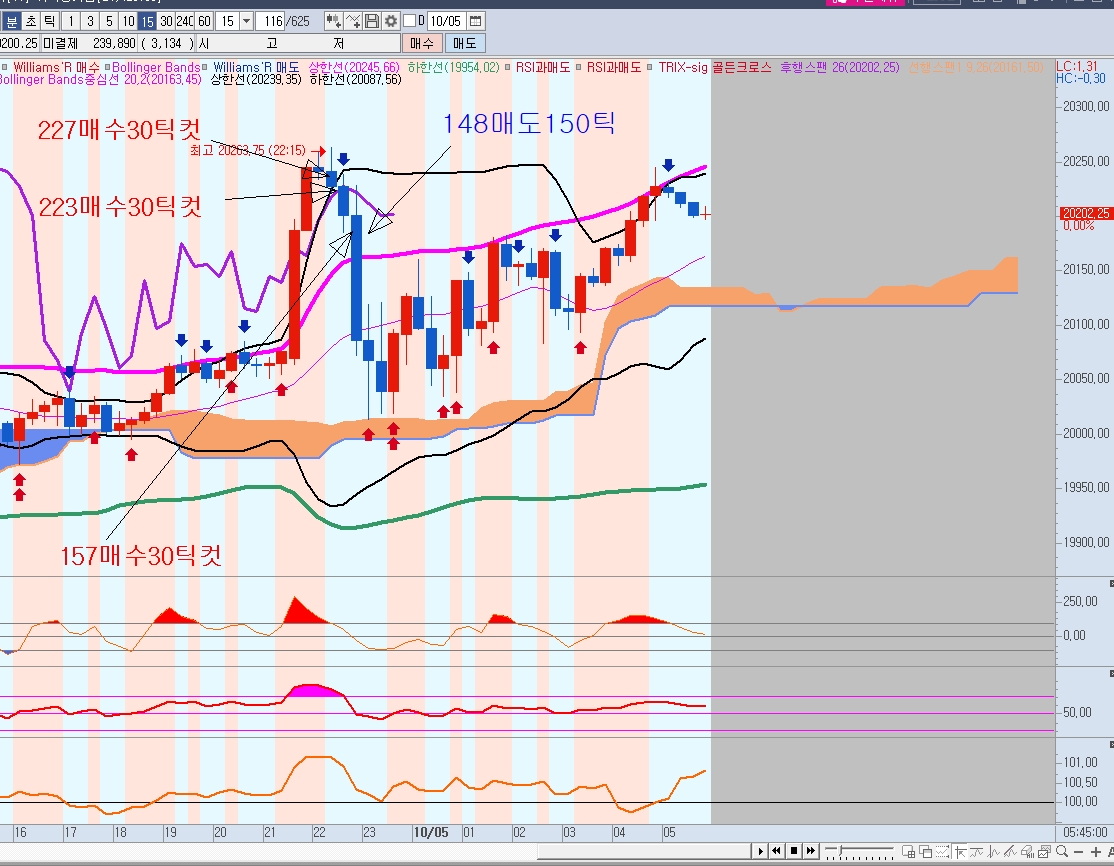The width and height of the screenshot is (1114, 866).
Task: Click the rewind button in replay controls
Action: 777,851
